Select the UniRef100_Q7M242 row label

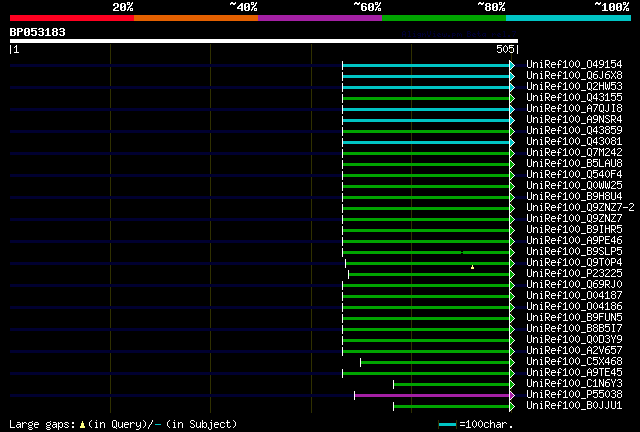(574, 153)
